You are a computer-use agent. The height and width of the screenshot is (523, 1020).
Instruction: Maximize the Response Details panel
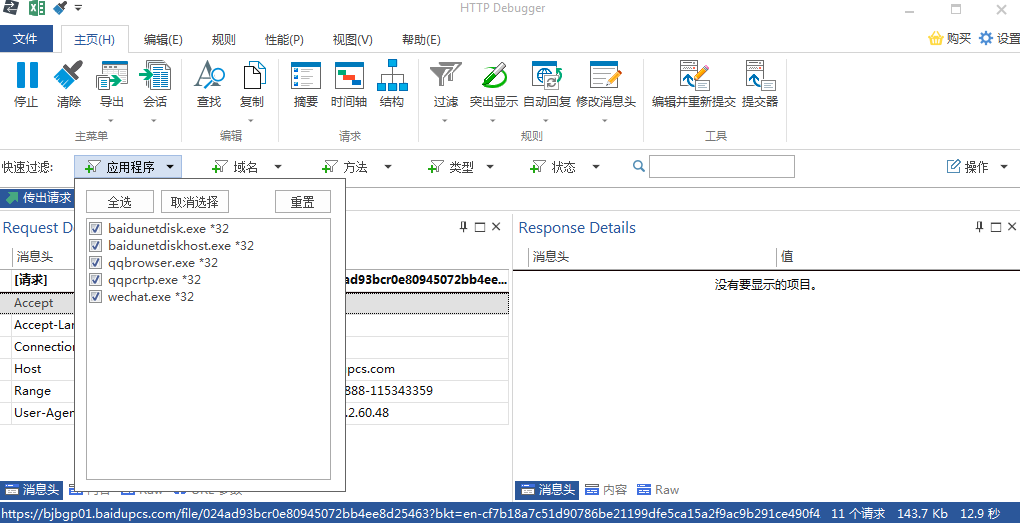[x=995, y=227]
